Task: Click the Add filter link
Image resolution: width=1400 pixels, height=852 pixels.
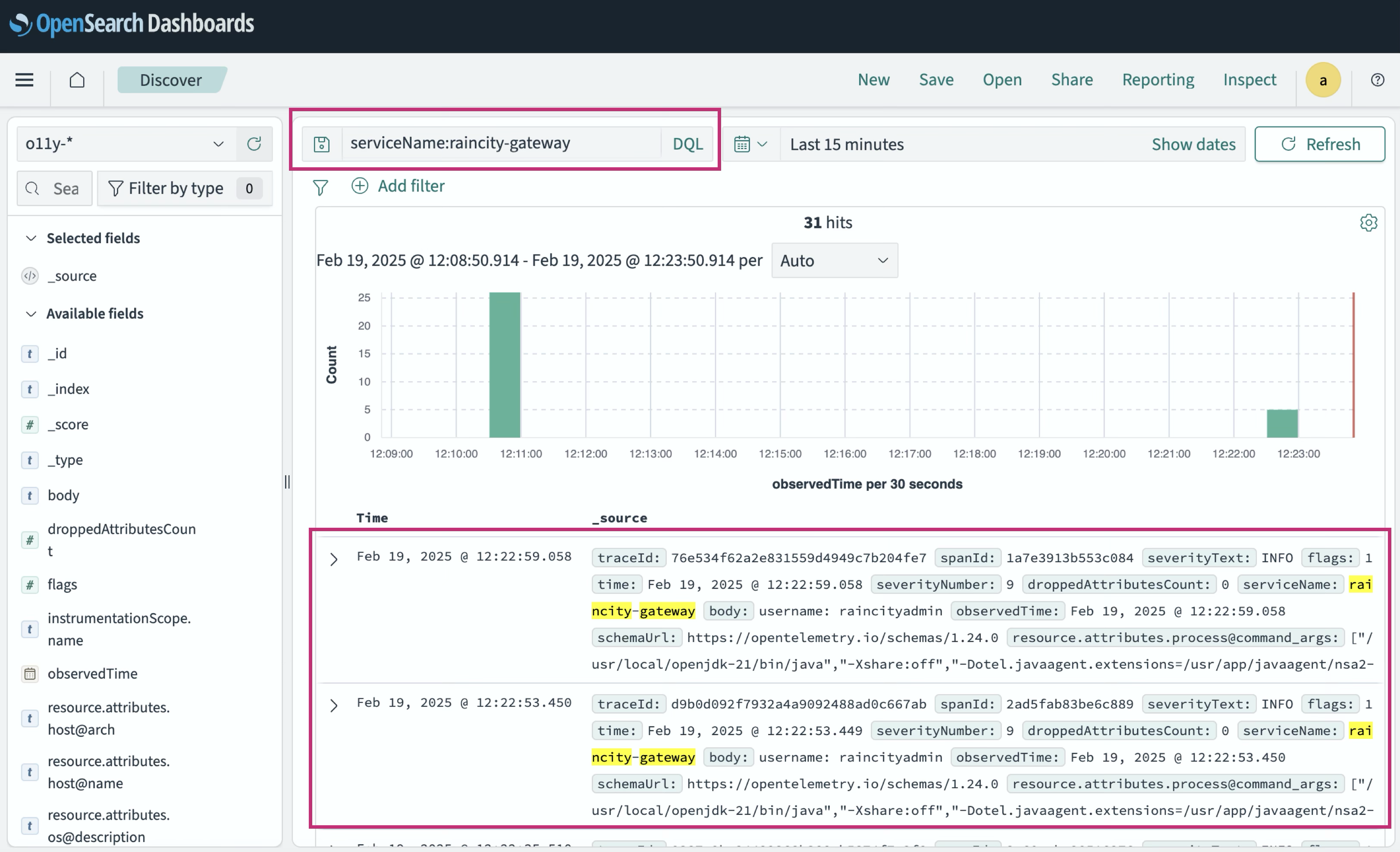Action: (411, 186)
